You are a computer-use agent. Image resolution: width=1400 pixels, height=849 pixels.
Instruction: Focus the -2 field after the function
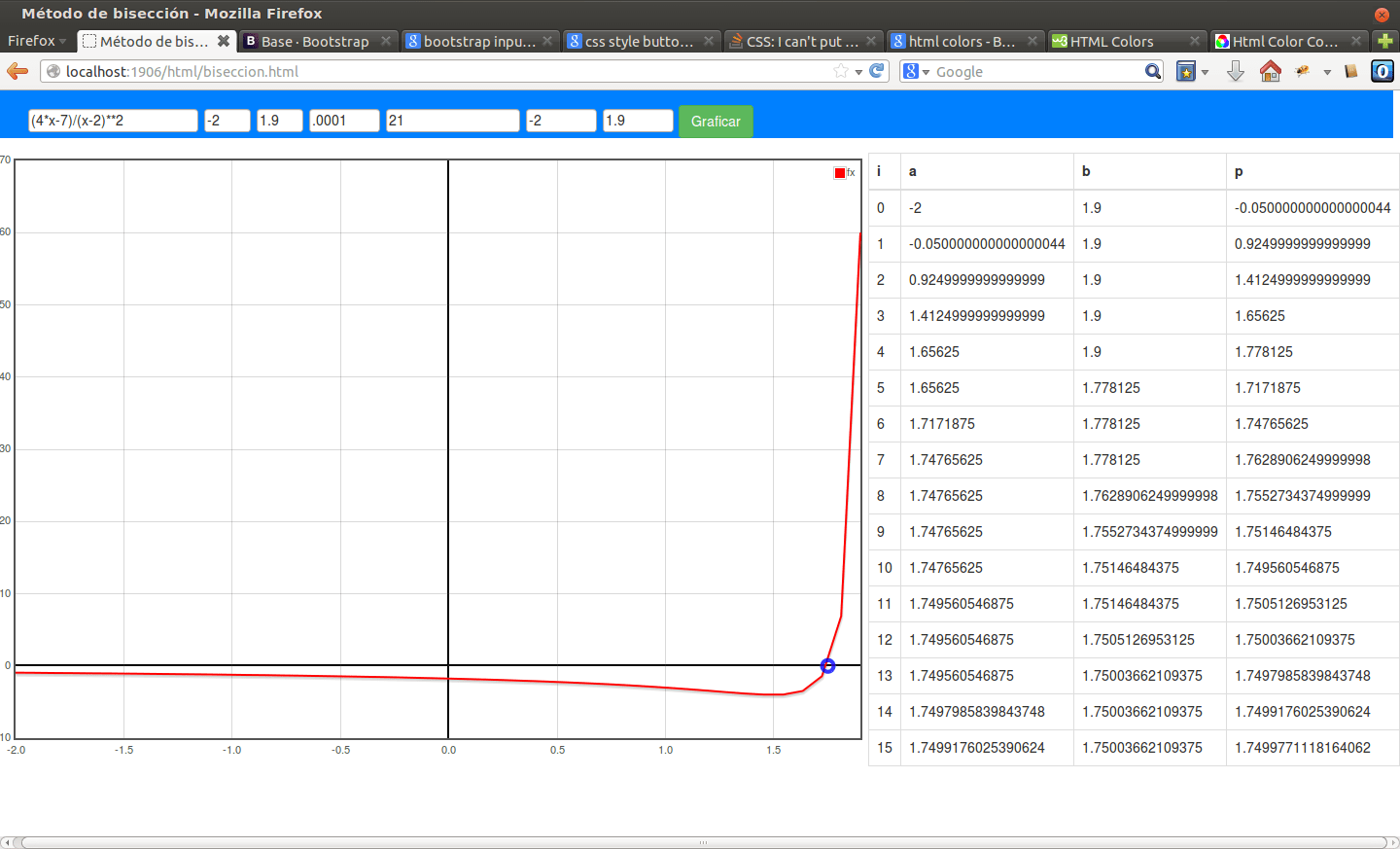pyautogui.click(x=227, y=121)
